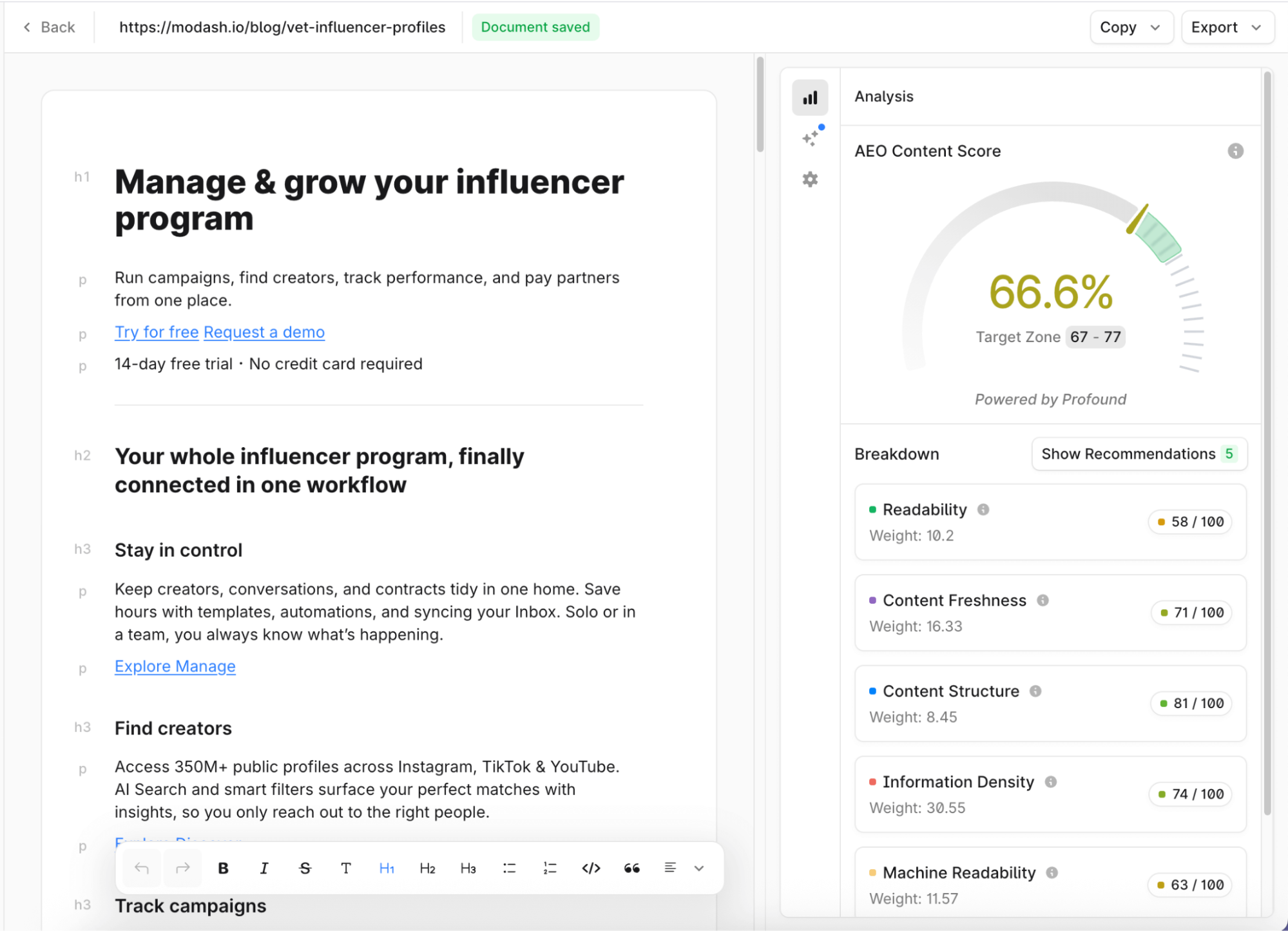
Task: Toggle the H2 heading style
Action: (427, 868)
